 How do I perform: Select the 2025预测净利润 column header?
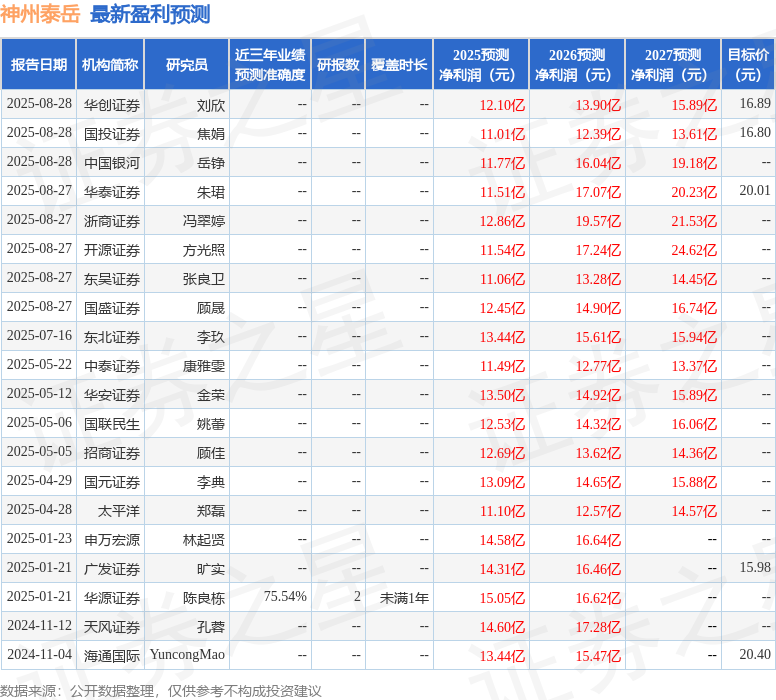(x=481, y=64)
